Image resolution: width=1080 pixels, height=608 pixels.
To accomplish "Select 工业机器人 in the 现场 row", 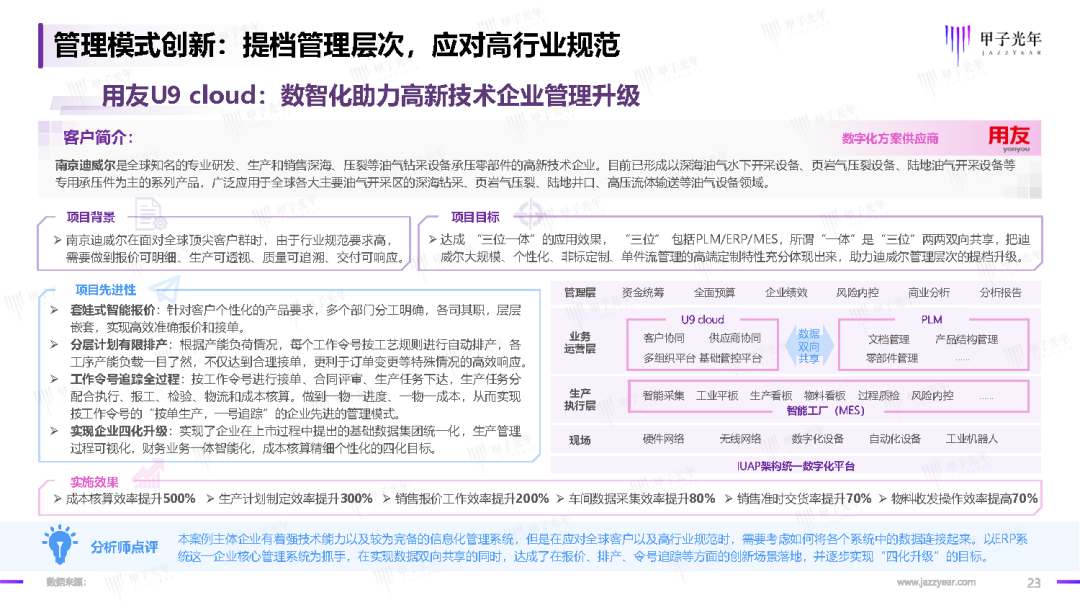I will point(972,439).
